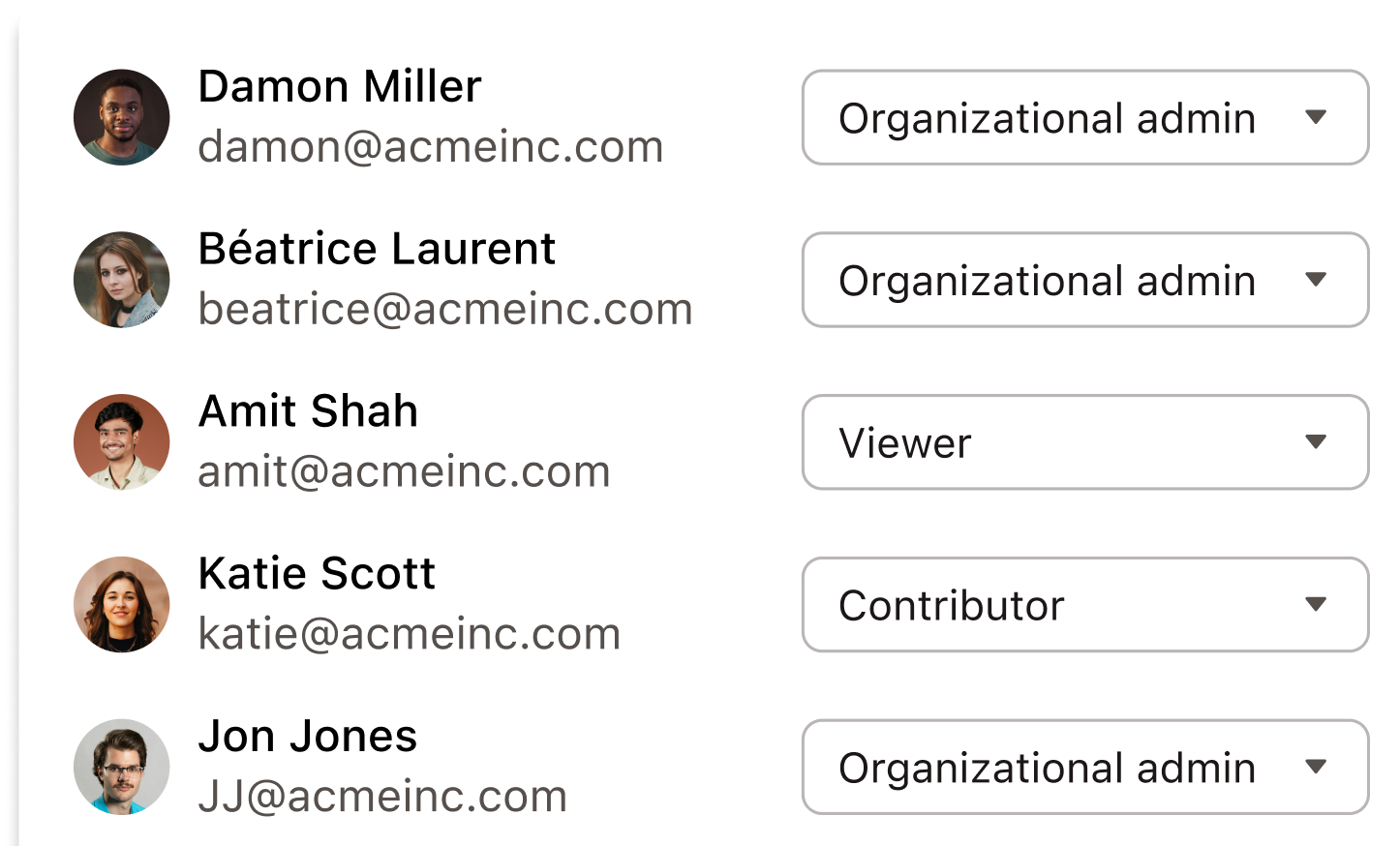This screenshot has width=1400, height=846.
Task: Click the name Amit Shah
Action: click(308, 411)
